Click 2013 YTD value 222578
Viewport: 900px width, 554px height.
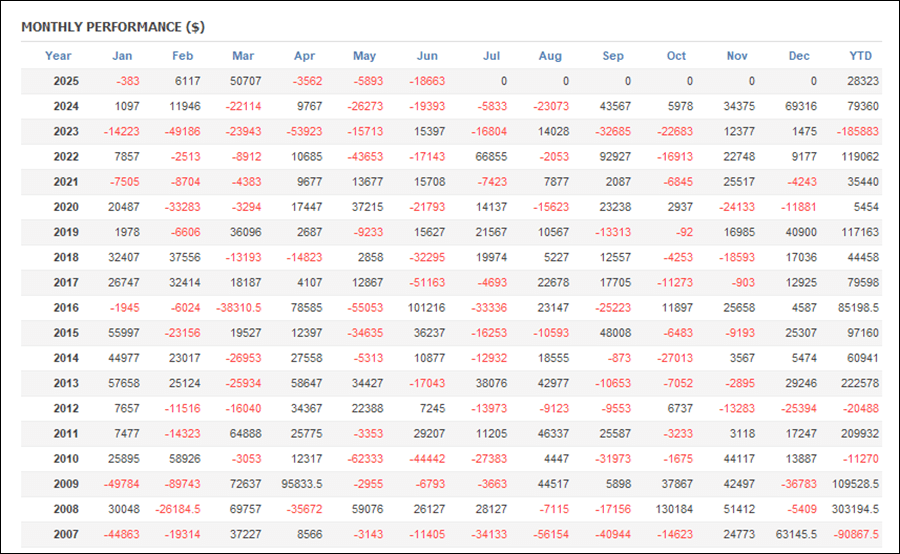point(860,383)
